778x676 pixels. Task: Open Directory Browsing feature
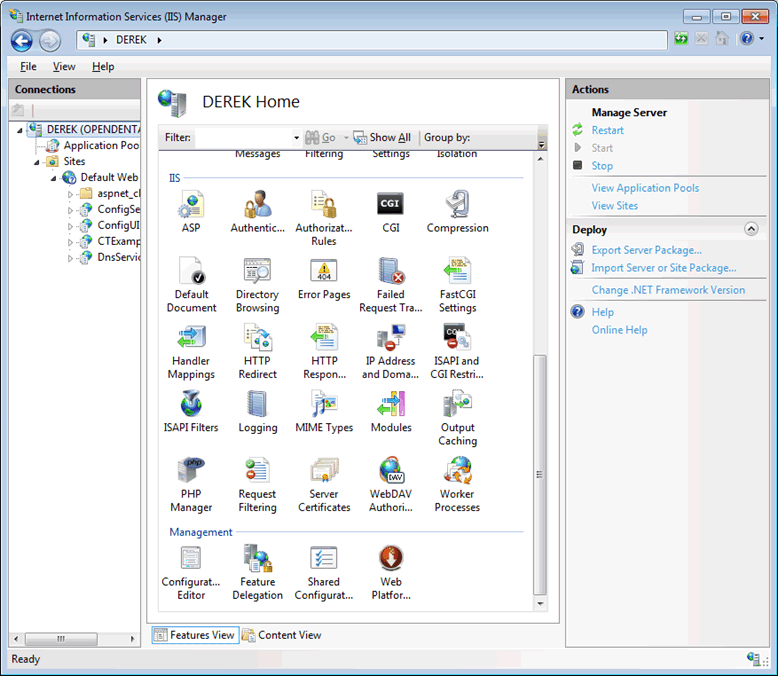click(258, 285)
